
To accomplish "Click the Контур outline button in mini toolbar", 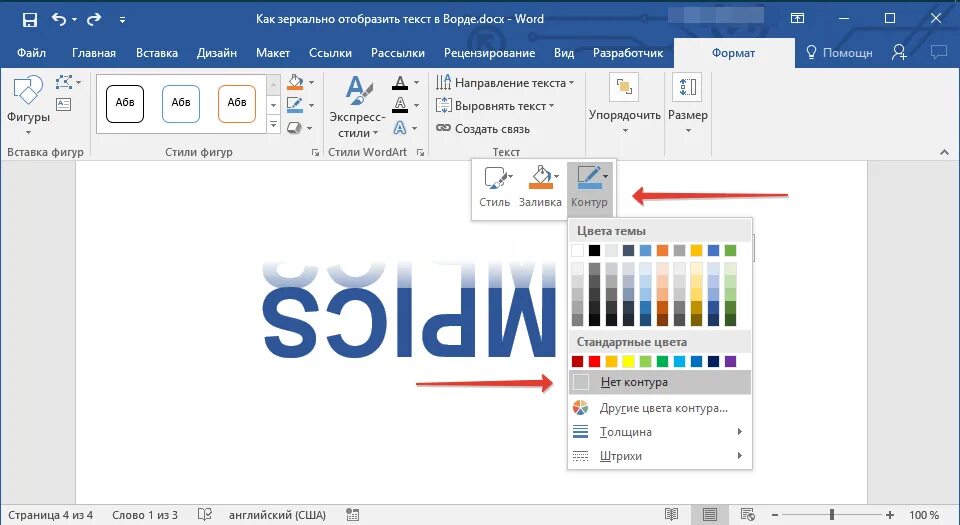I will point(590,187).
